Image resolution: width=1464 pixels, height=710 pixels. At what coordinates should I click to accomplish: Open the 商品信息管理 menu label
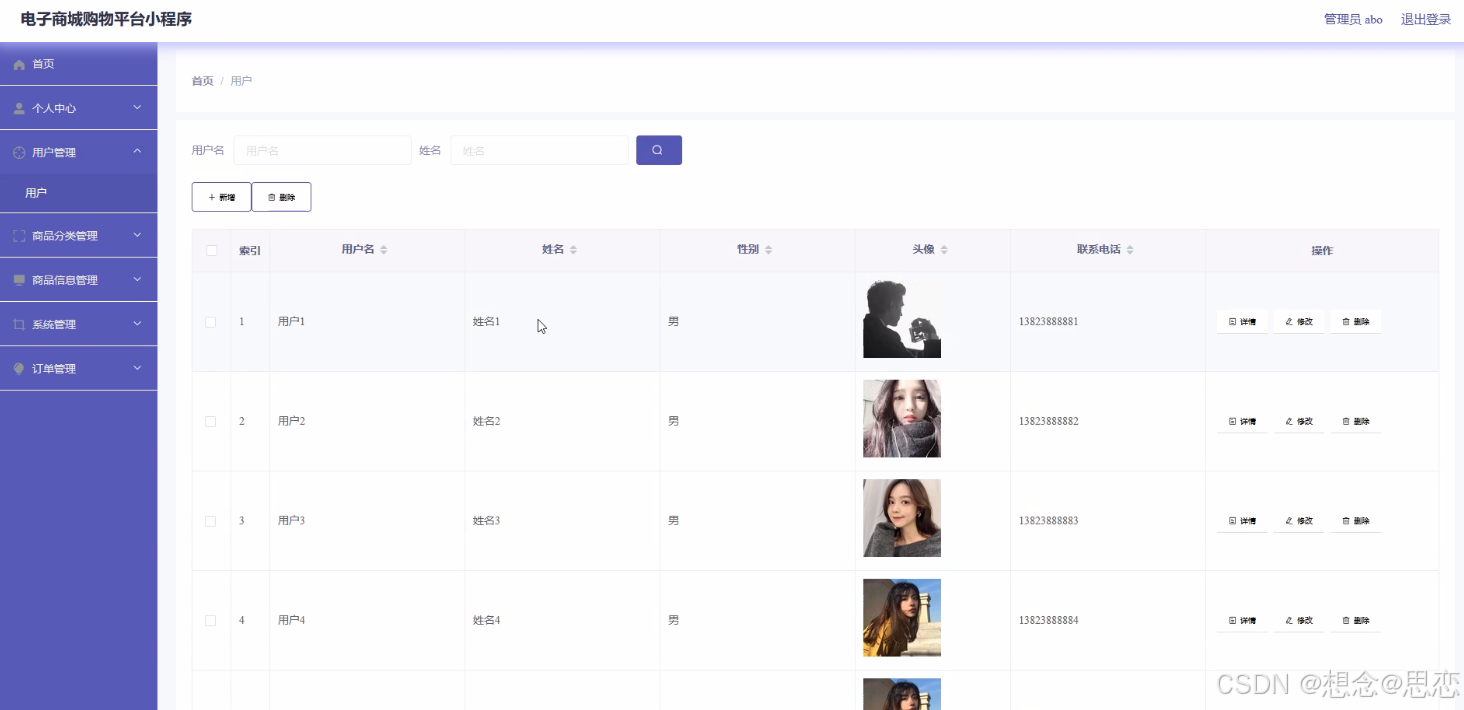point(65,280)
